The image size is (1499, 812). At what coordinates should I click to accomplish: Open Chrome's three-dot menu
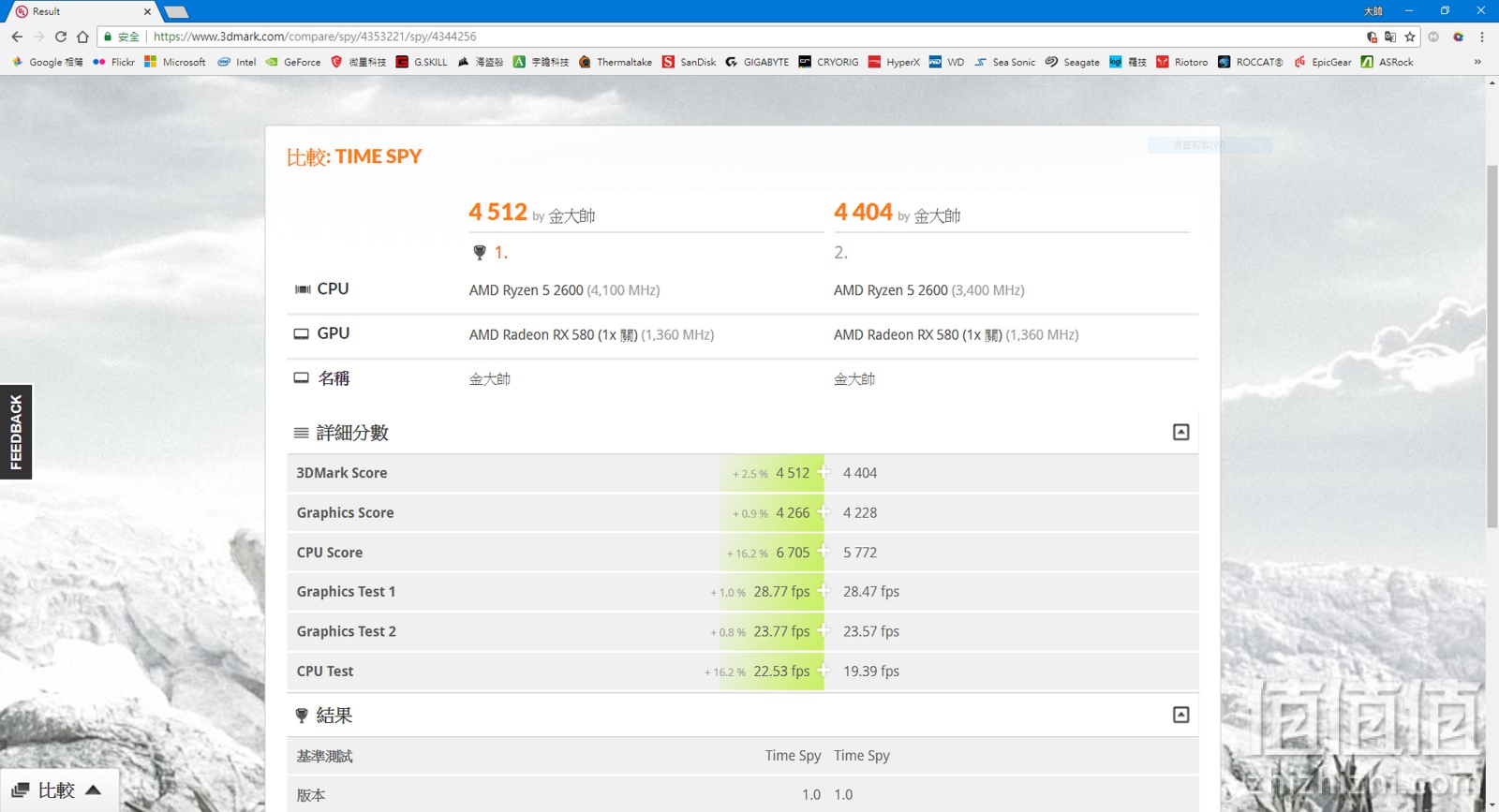1482,37
